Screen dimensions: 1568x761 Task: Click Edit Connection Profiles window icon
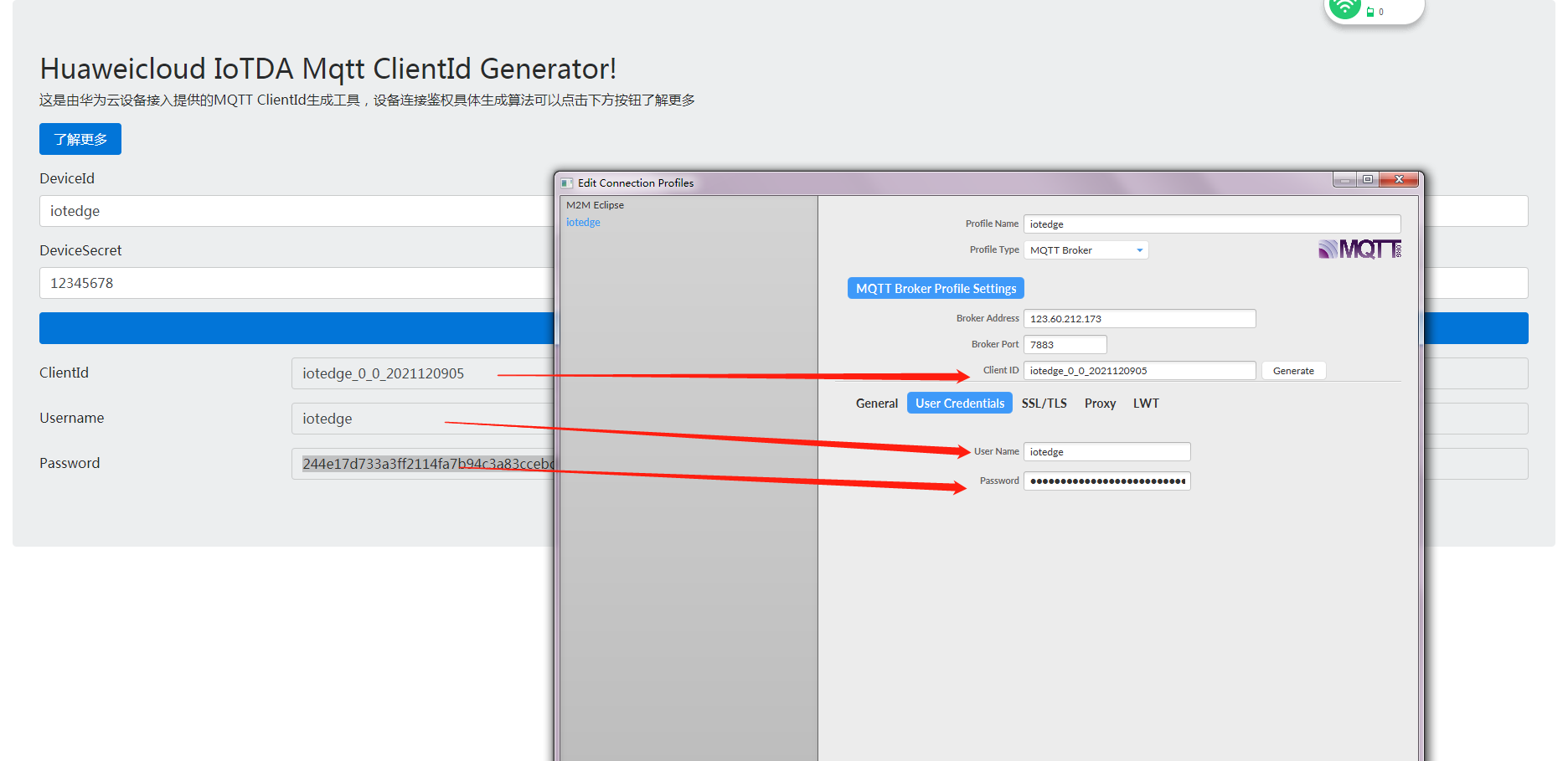coord(567,183)
